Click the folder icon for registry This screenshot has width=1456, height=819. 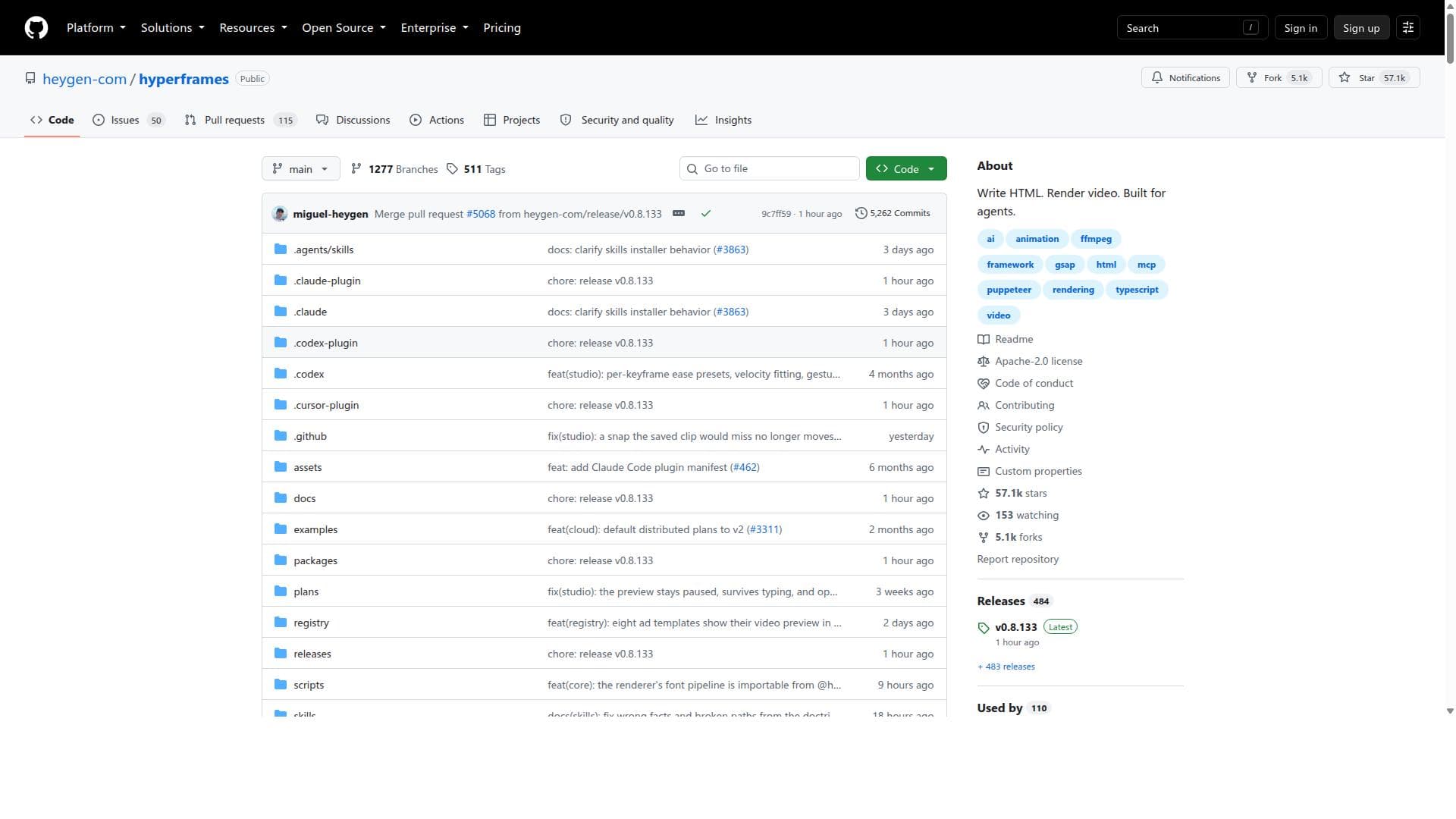281,623
